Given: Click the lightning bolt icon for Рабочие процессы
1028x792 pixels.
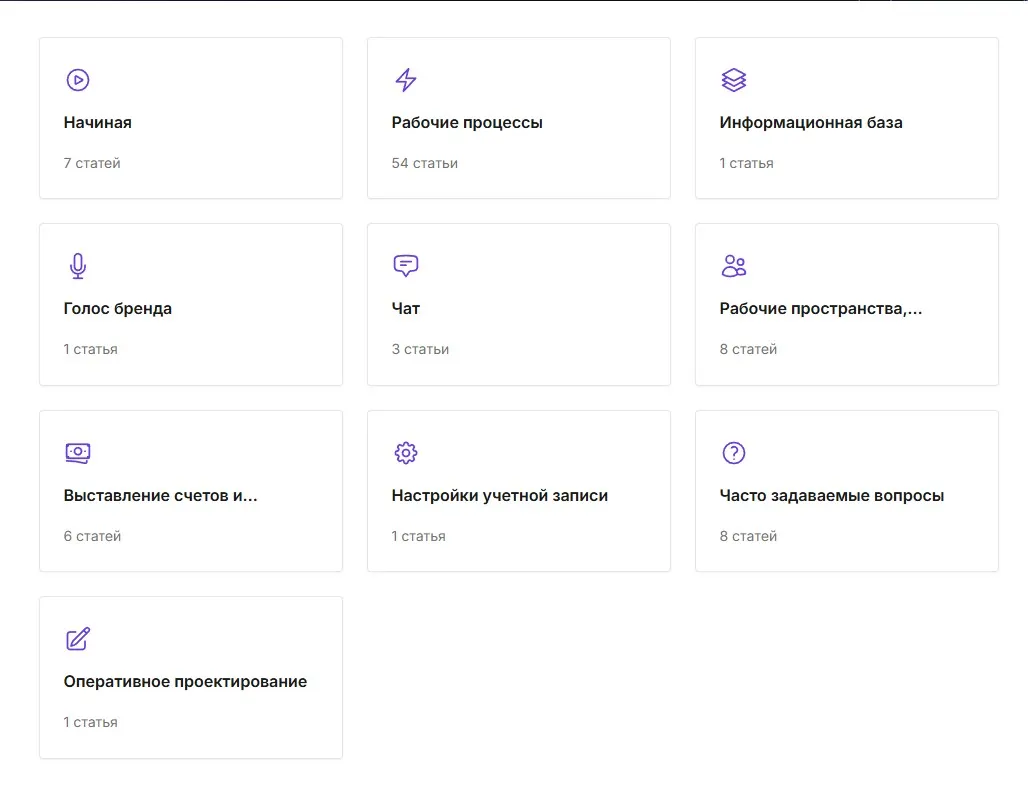Looking at the screenshot, I should click(x=406, y=80).
